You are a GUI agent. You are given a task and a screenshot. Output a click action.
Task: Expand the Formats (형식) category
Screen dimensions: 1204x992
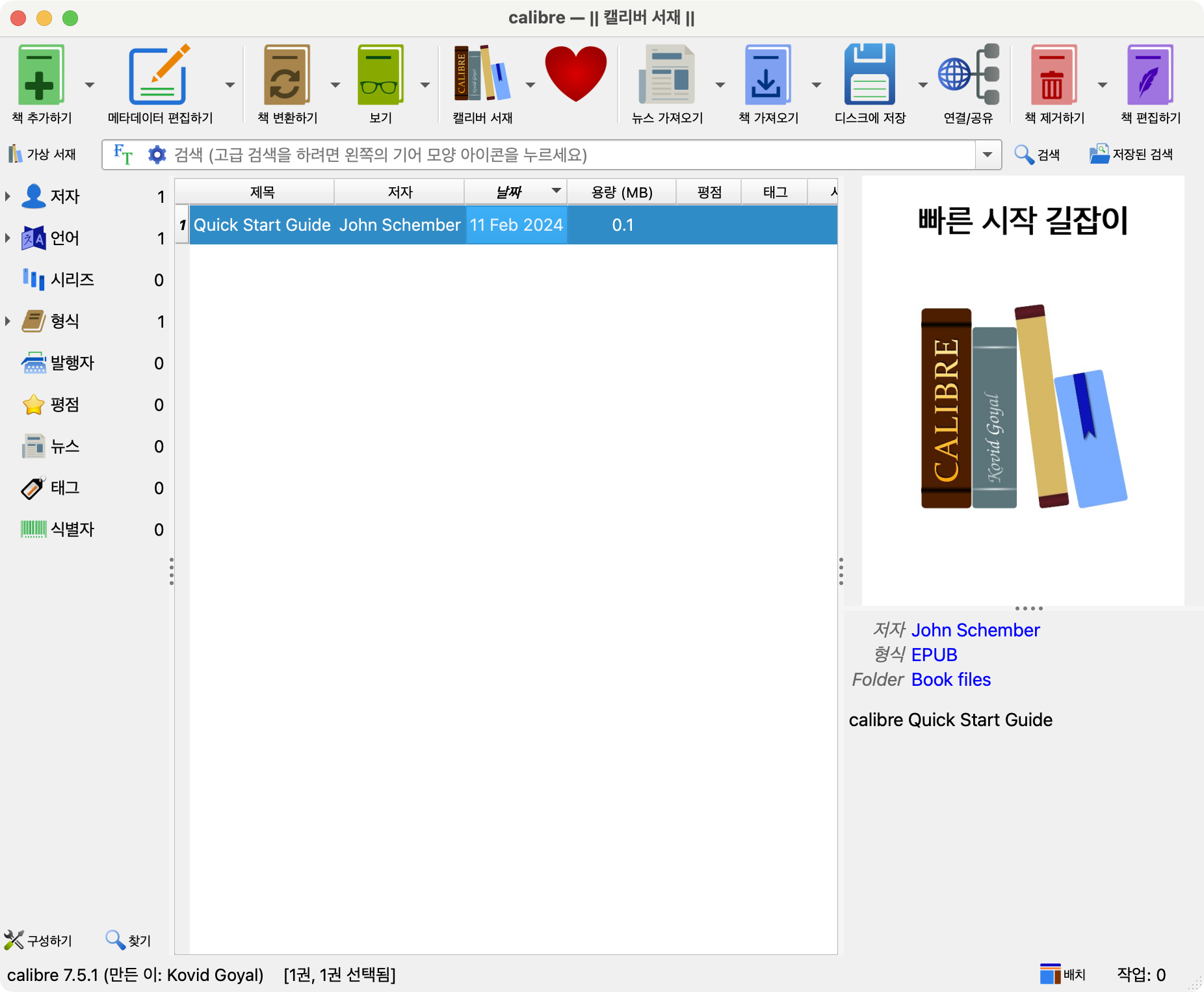point(8,321)
